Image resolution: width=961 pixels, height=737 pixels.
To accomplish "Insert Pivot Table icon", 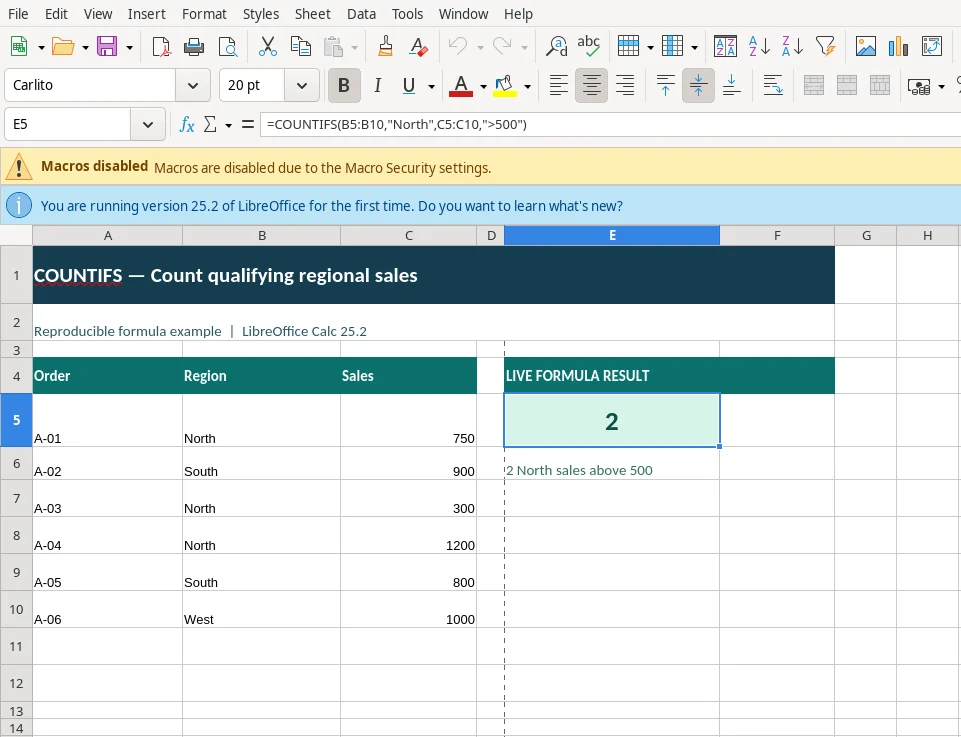I will tap(932, 47).
